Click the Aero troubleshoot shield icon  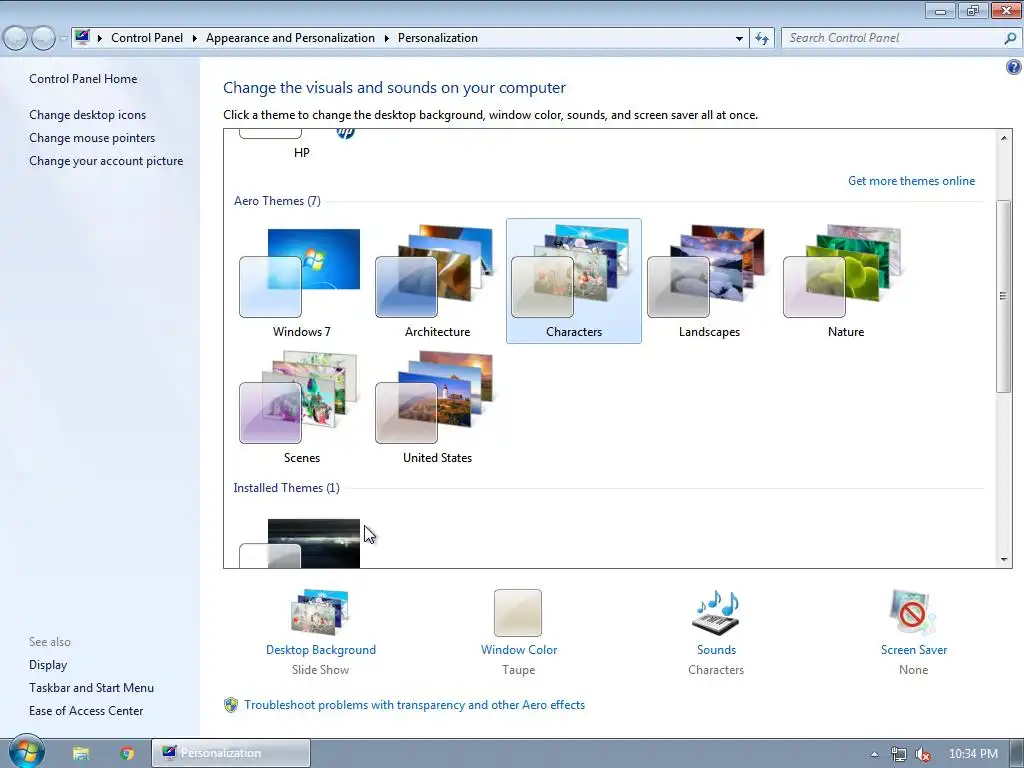click(231, 705)
